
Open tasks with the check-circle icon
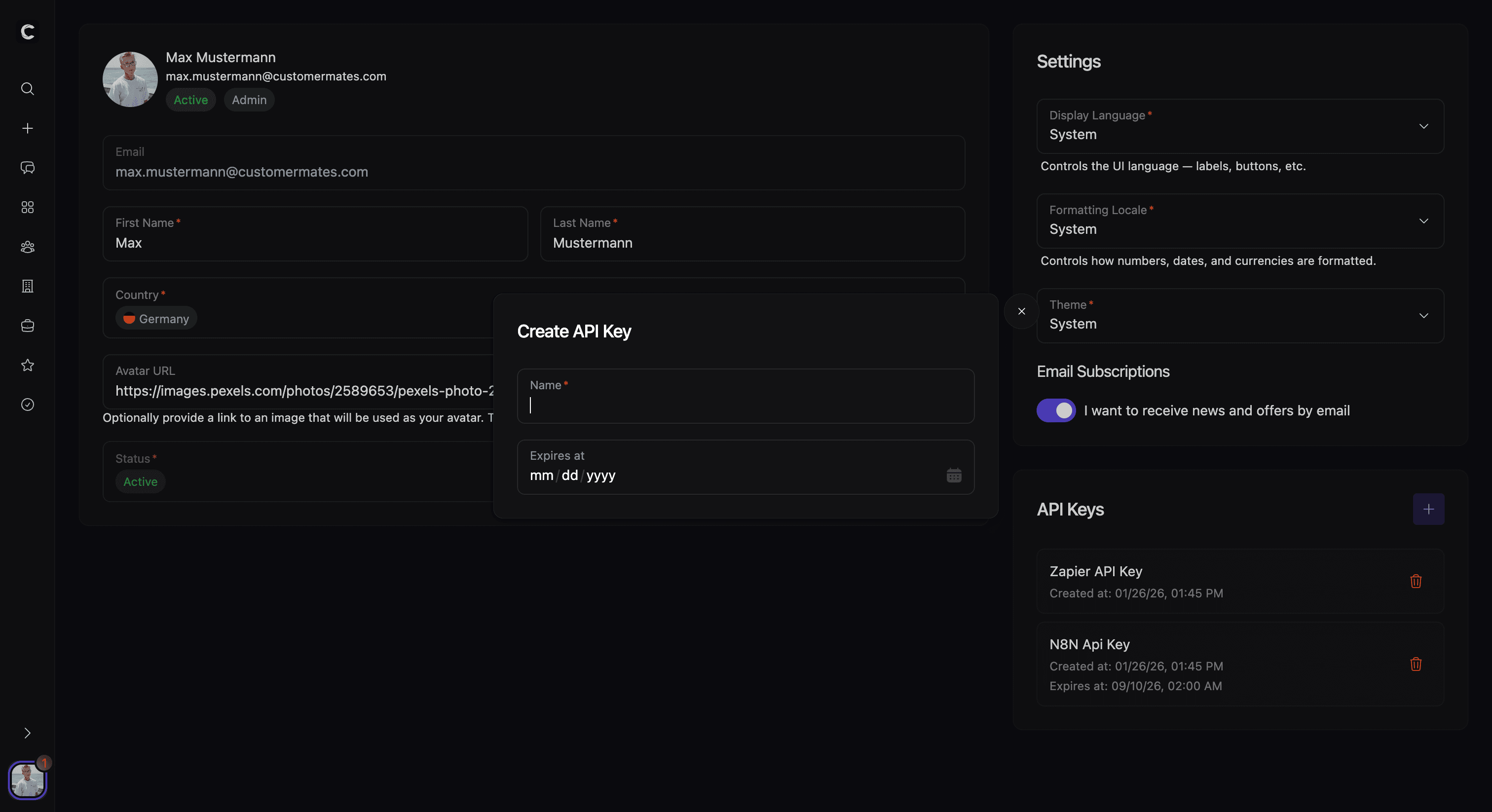tap(27, 404)
